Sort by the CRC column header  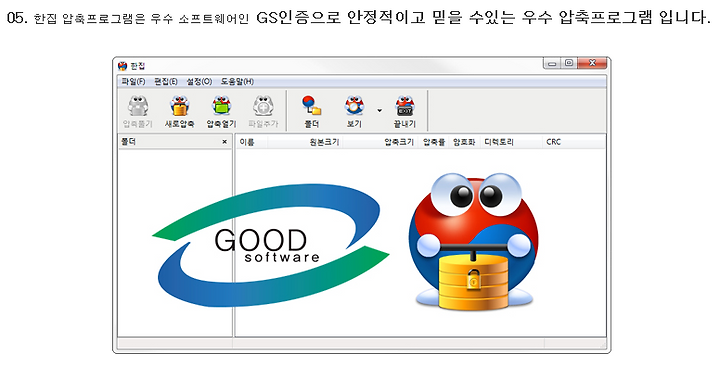(574, 142)
